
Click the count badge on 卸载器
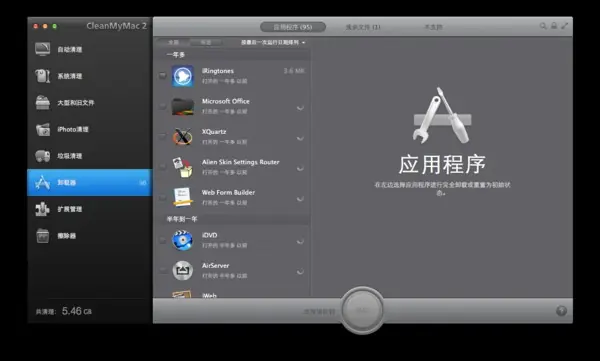[143, 183]
